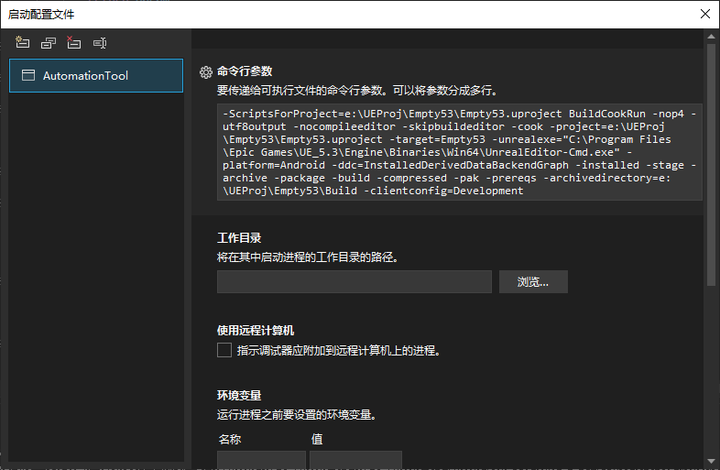Click the gear icon beside 命令行参数
This screenshot has width=720, height=470.
pos(206,72)
